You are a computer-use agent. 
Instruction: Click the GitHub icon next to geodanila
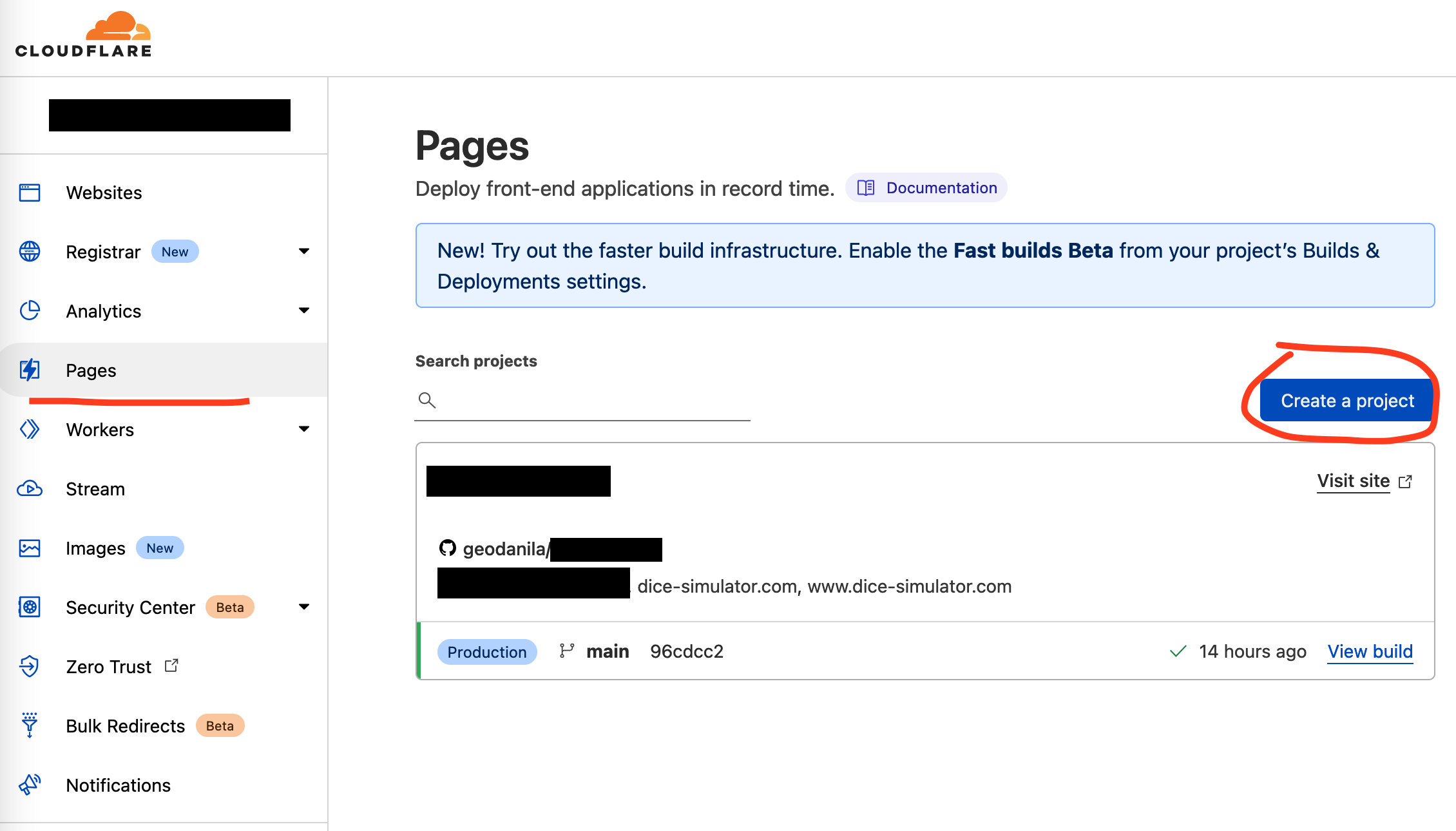click(448, 548)
